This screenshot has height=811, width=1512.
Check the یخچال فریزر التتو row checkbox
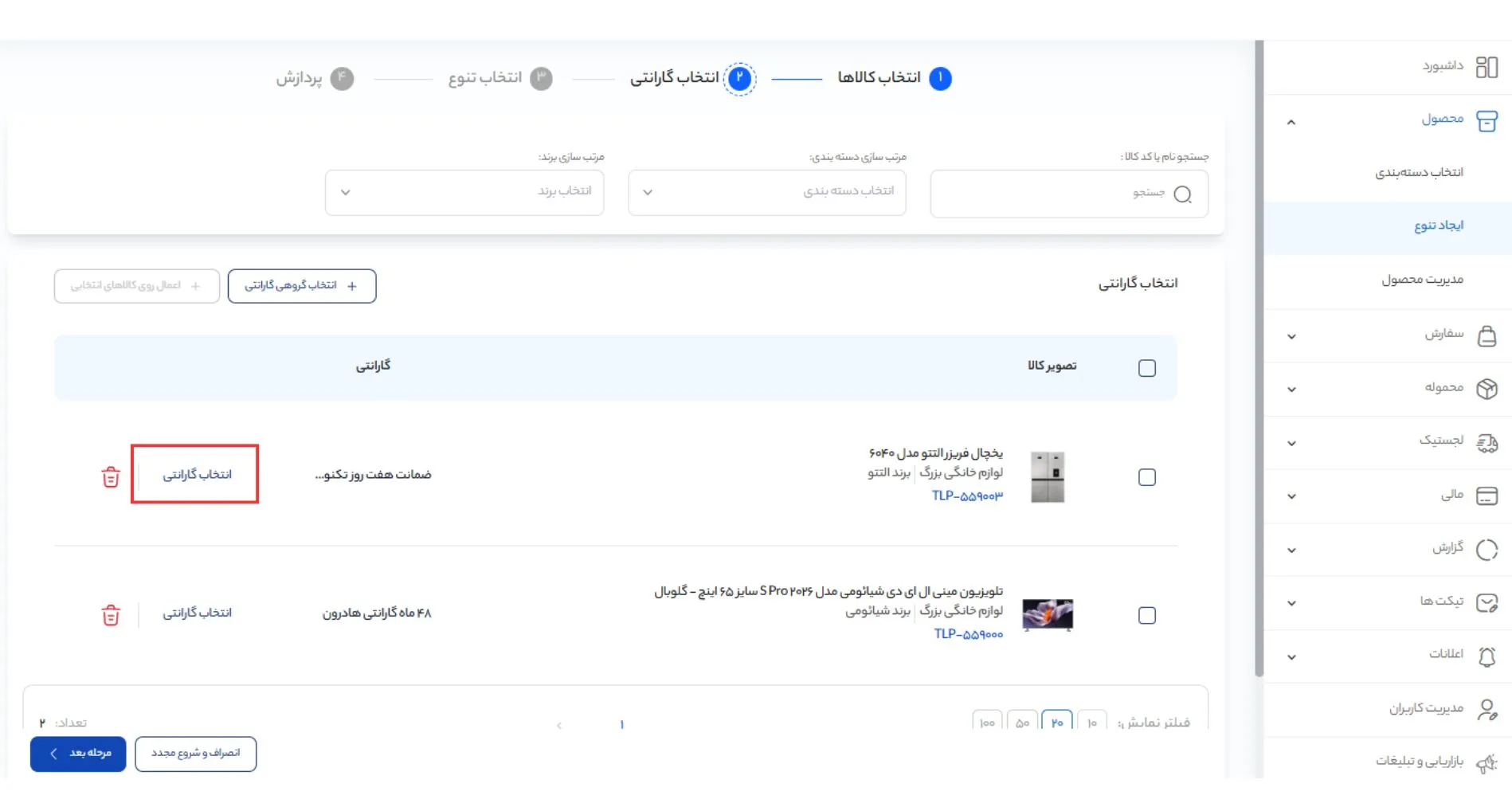pyautogui.click(x=1146, y=477)
